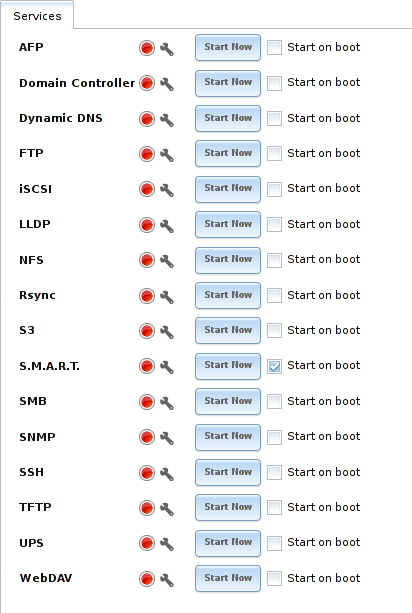
Task: Start the SNMP service now
Action: pos(228,437)
